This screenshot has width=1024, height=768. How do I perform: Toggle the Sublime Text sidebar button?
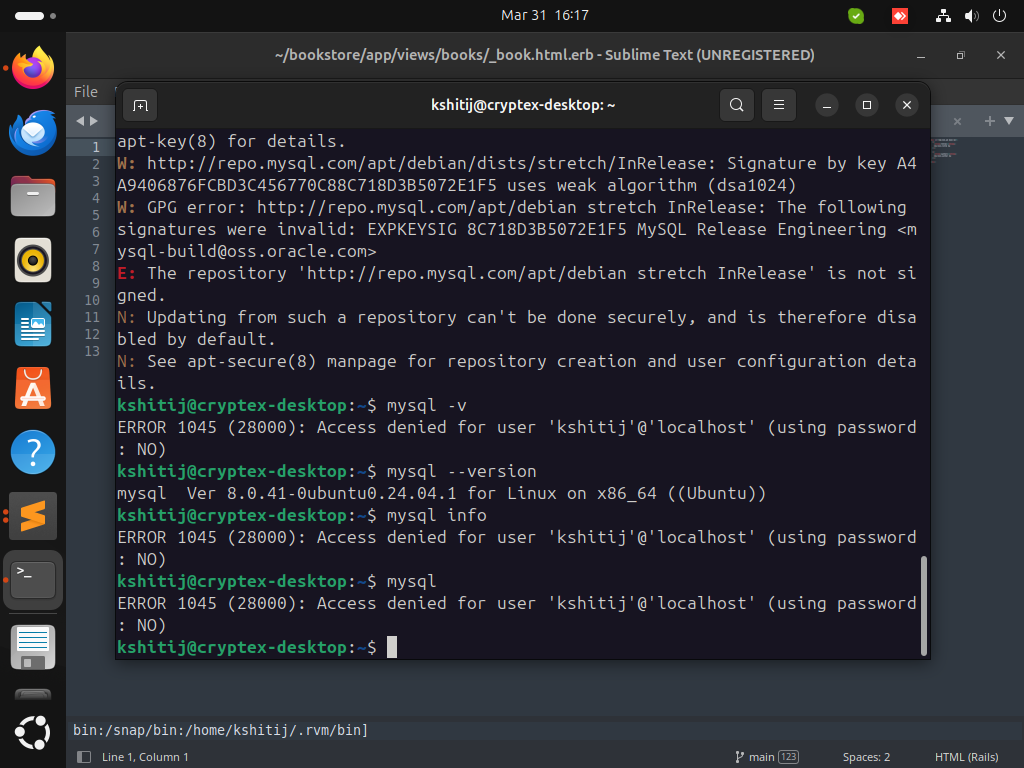pos(84,757)
